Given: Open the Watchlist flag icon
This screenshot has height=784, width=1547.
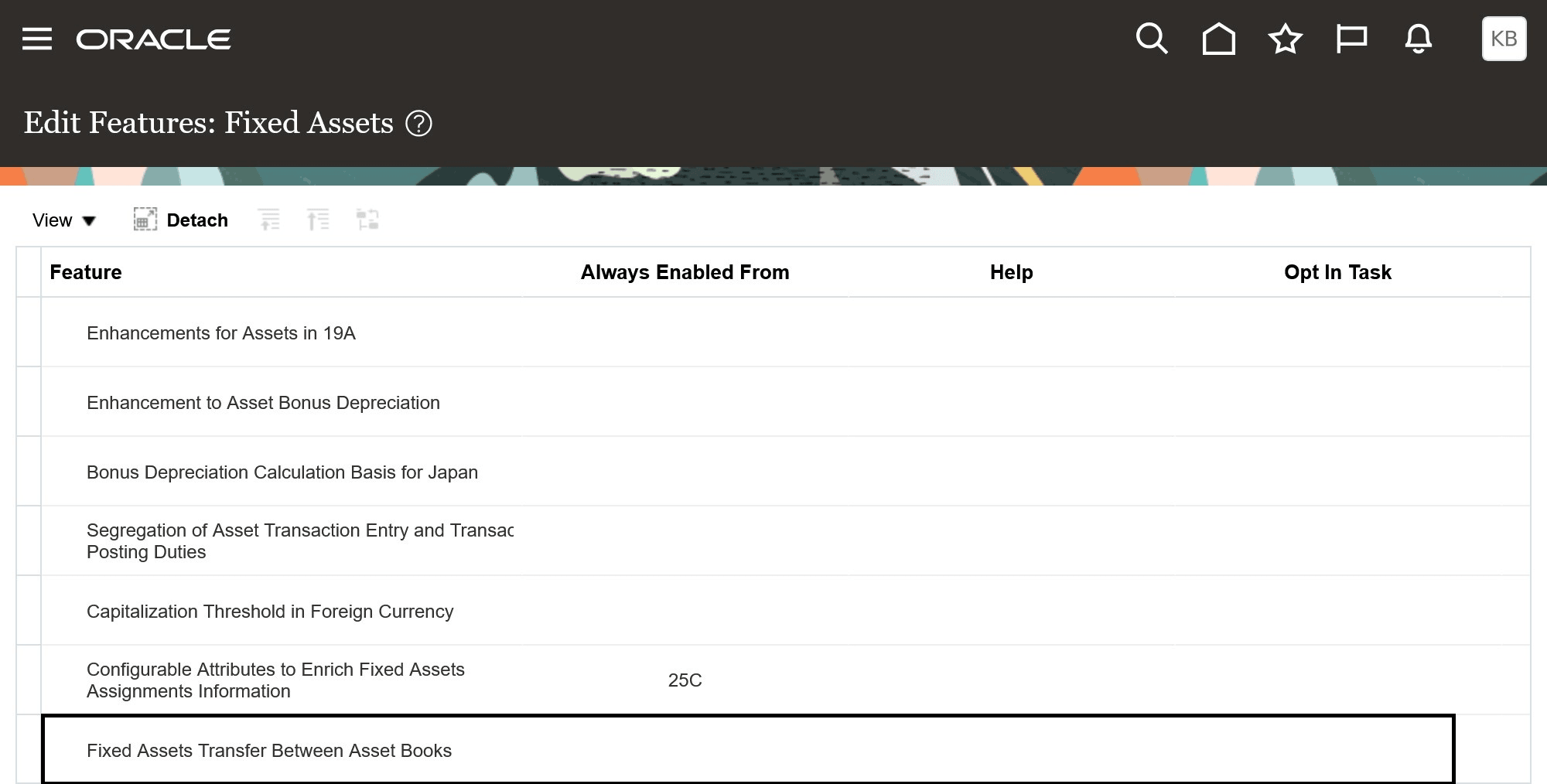Looking at the screenshot, I should [1352, 39].
